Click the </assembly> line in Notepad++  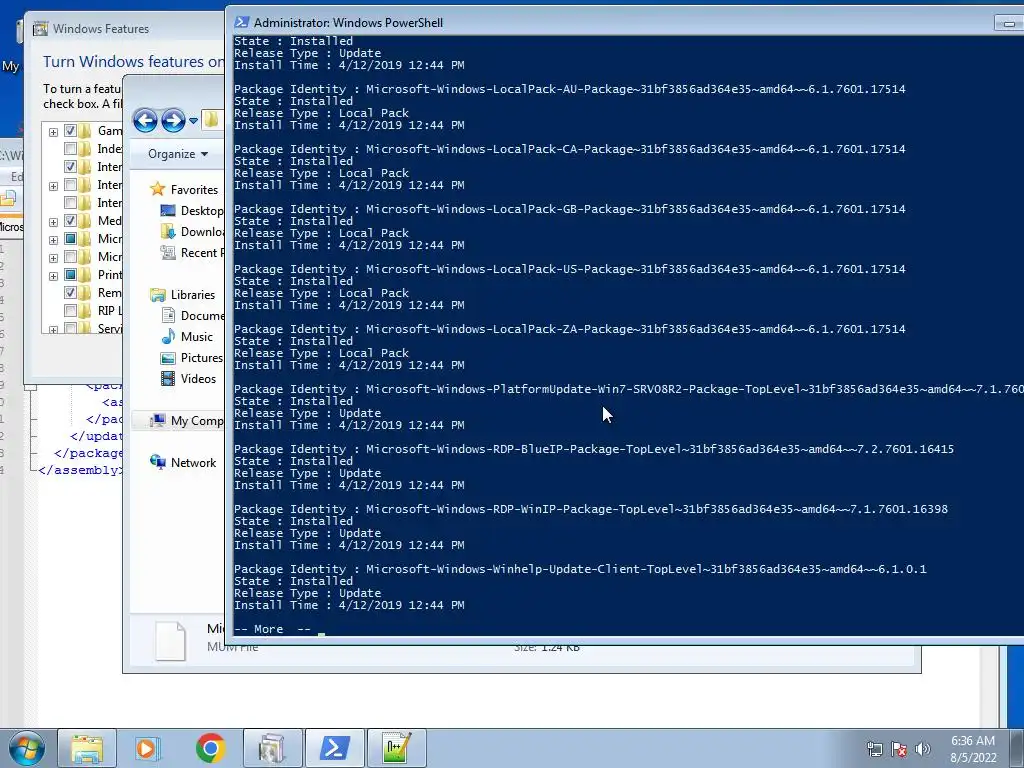coord(79,470)
